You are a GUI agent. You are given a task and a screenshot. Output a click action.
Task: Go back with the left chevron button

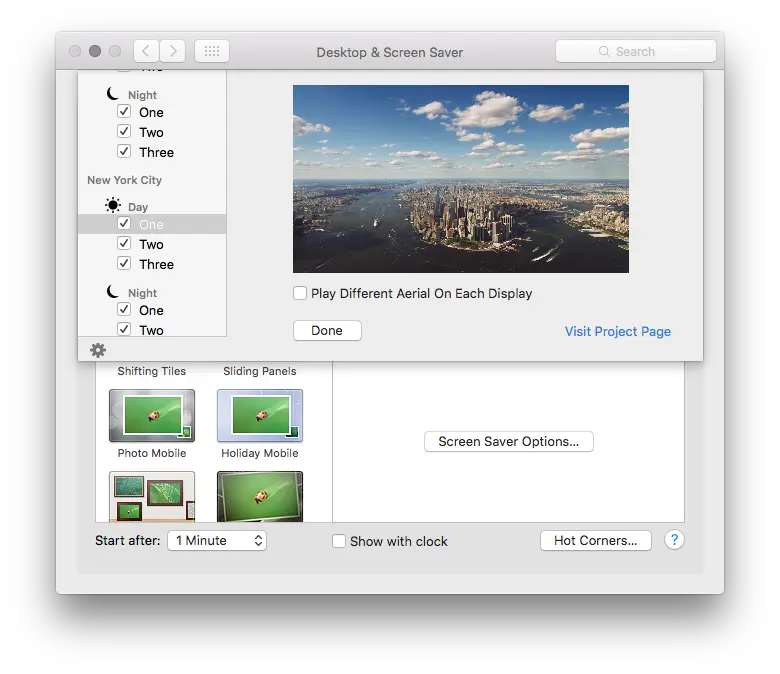coord(146,51)
